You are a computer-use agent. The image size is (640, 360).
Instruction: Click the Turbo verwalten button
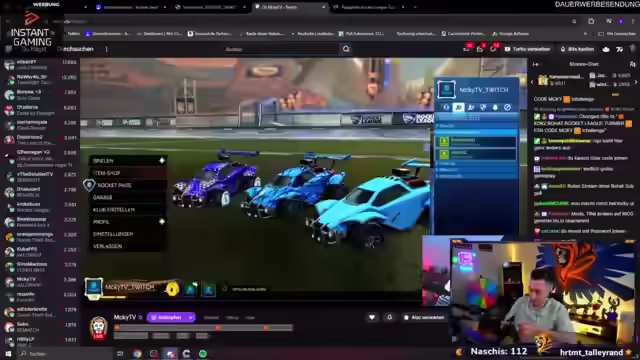pos(527,49)
